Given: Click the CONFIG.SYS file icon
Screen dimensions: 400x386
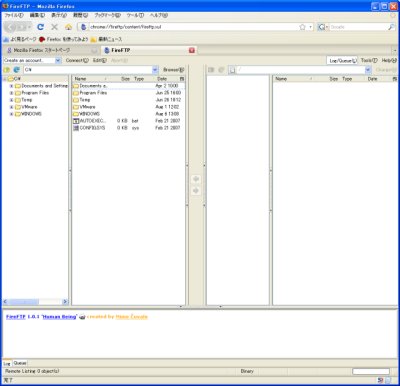Looking at the screenshot, I should [x=76, y=128].
